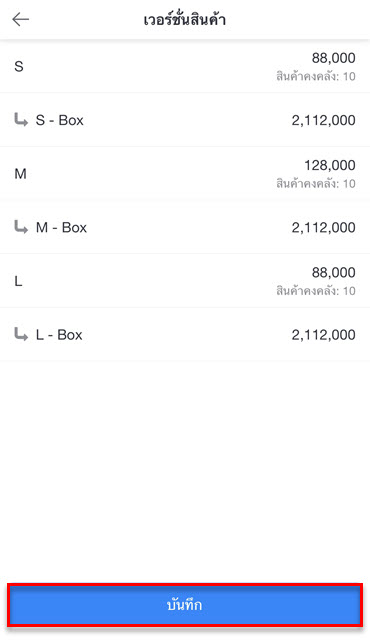Screen dimensions: 370x640
Task: Open the M variant row
Action: click(185, 173)
